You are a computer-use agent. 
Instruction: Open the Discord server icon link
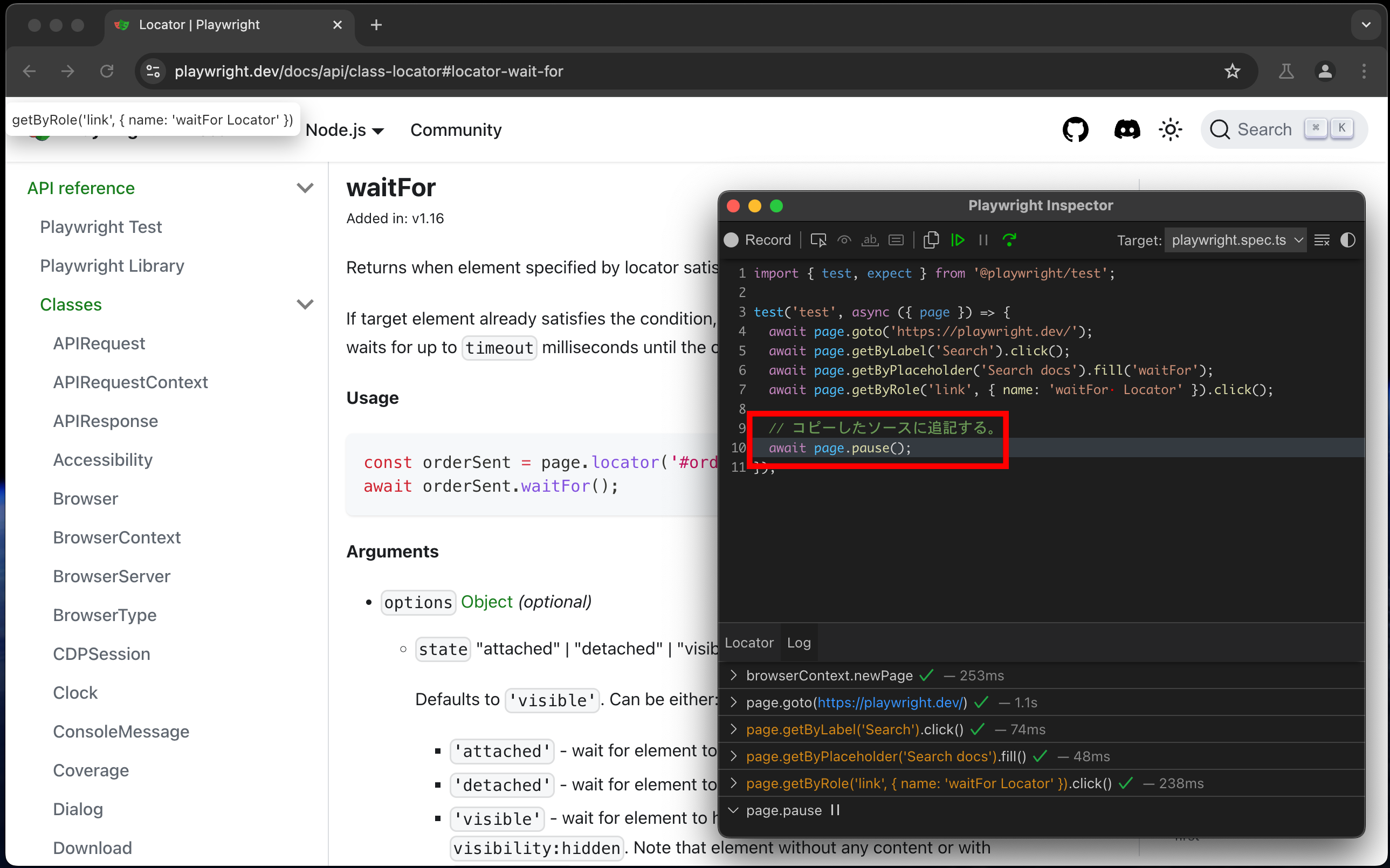tap(1126, 130)
